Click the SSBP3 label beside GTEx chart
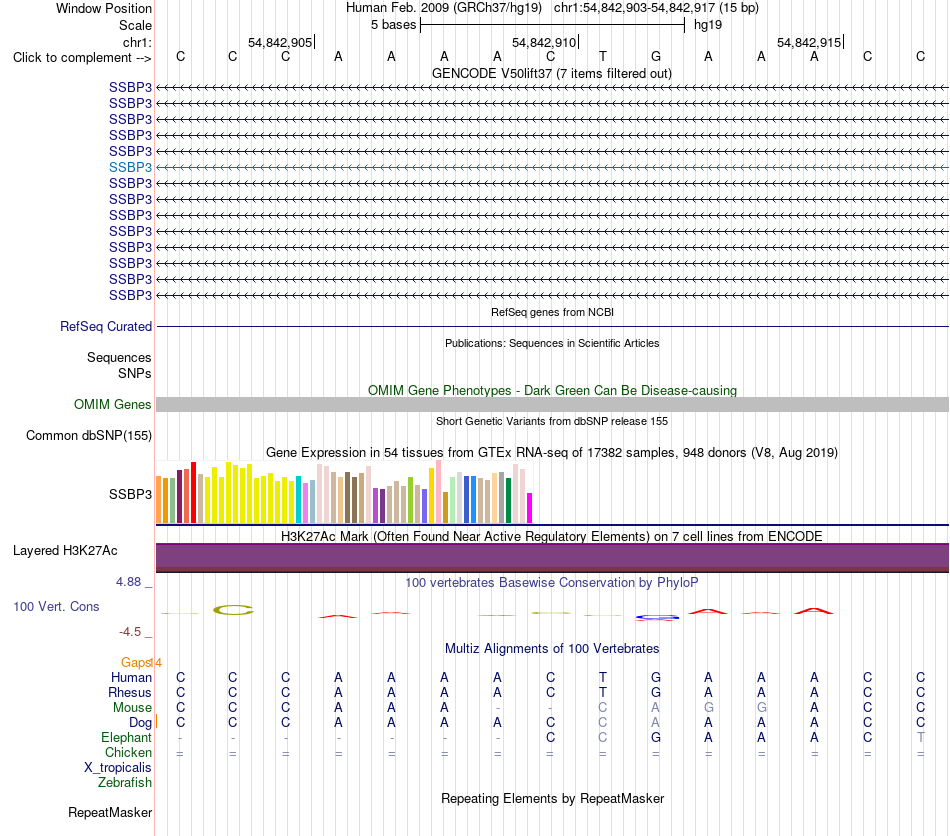This screenshot has width=950, height=836. click(130, 494)
